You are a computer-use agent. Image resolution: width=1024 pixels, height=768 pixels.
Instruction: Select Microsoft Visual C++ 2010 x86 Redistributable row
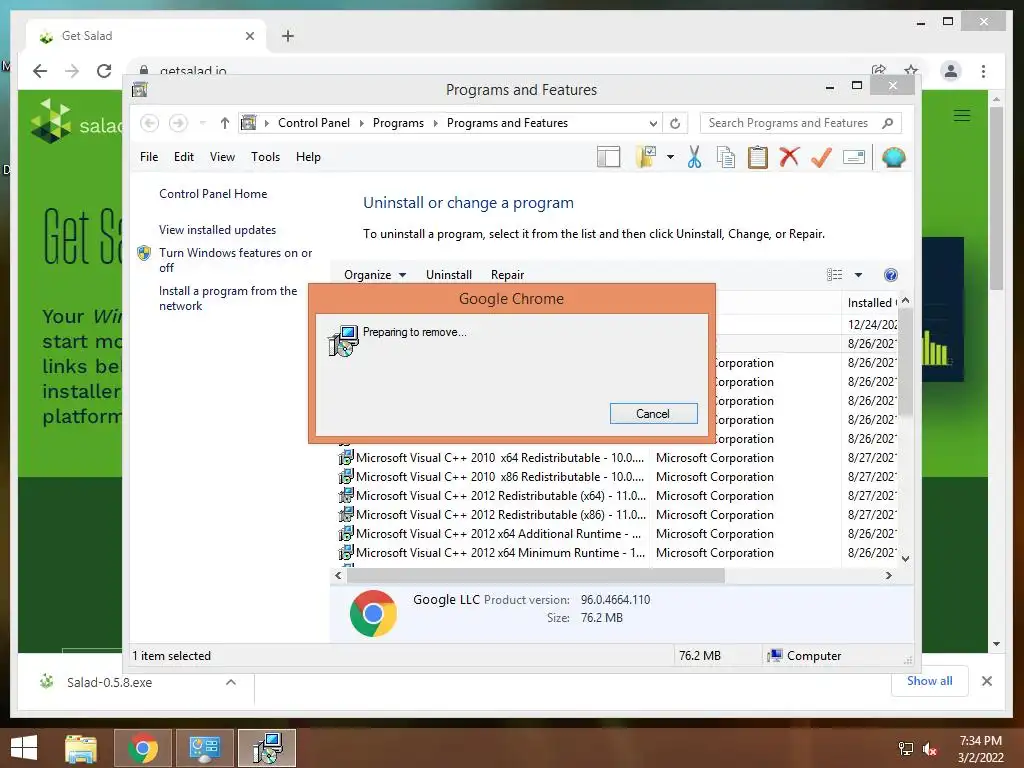point(616,477)
